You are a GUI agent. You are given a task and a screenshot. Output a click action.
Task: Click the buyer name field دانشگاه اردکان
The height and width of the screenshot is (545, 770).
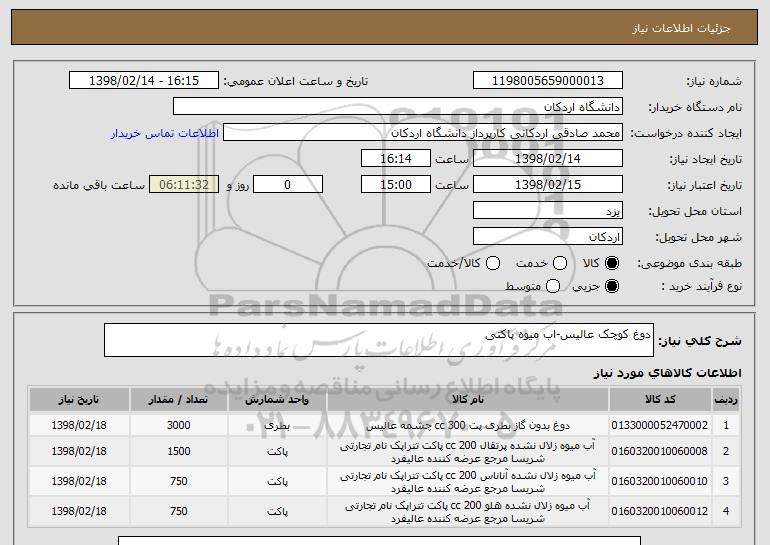click(x=398, y=107)
